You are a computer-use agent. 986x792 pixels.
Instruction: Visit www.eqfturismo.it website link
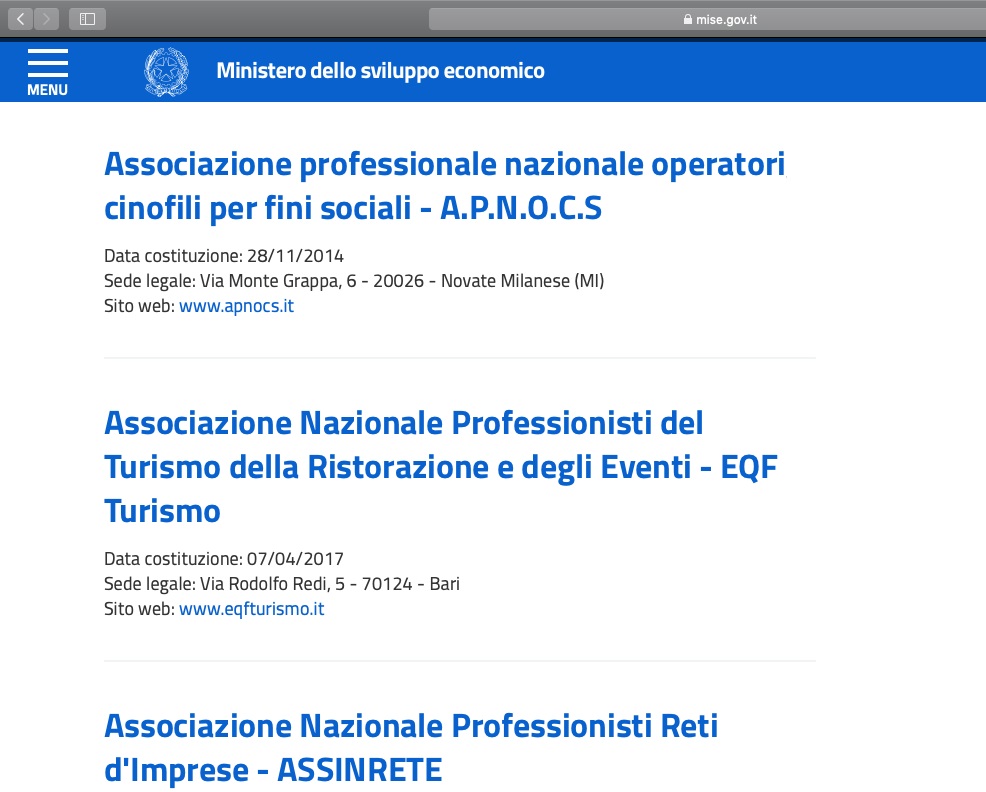tap(252, 609)
